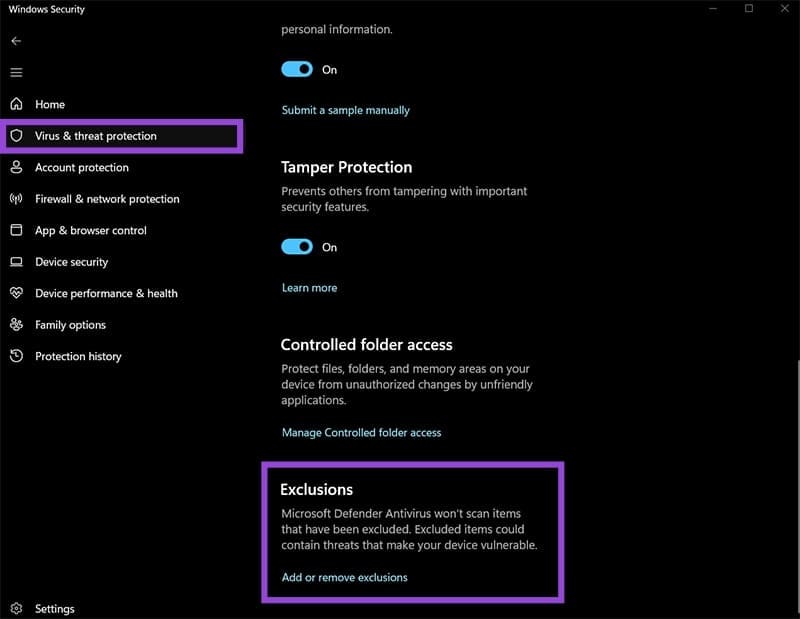Open Manage Controlled folder access link
The height and width of the screenshot is (619, 800).
pos(361,433)
